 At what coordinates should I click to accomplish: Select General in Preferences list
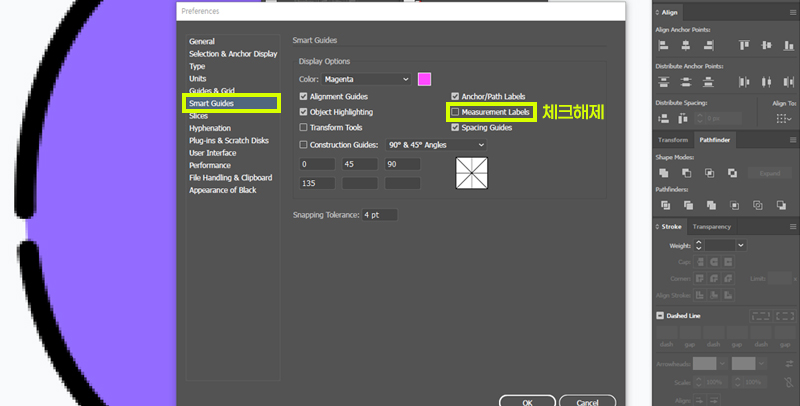click(x=202, y=41)
